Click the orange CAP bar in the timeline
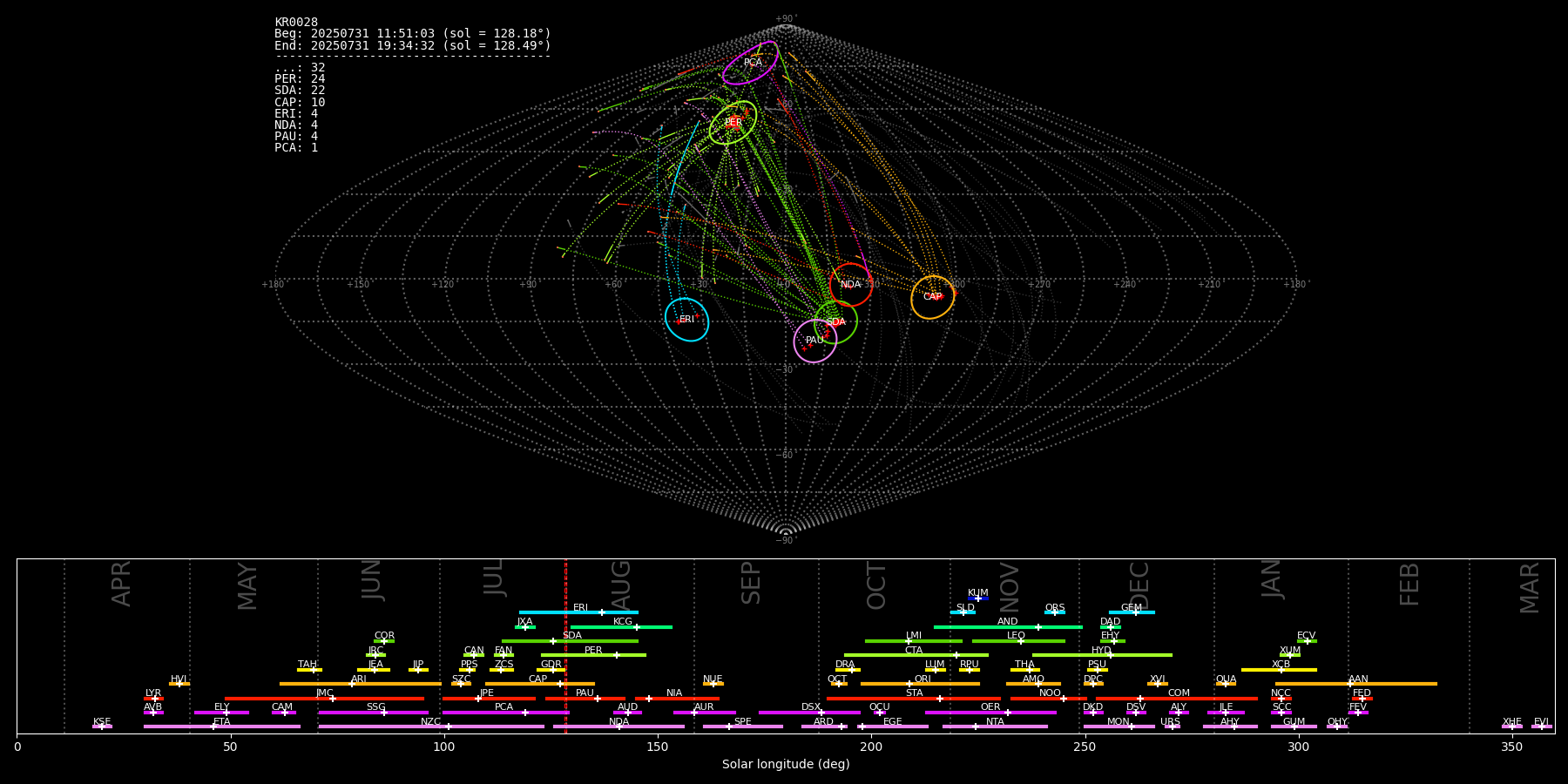 540,684
